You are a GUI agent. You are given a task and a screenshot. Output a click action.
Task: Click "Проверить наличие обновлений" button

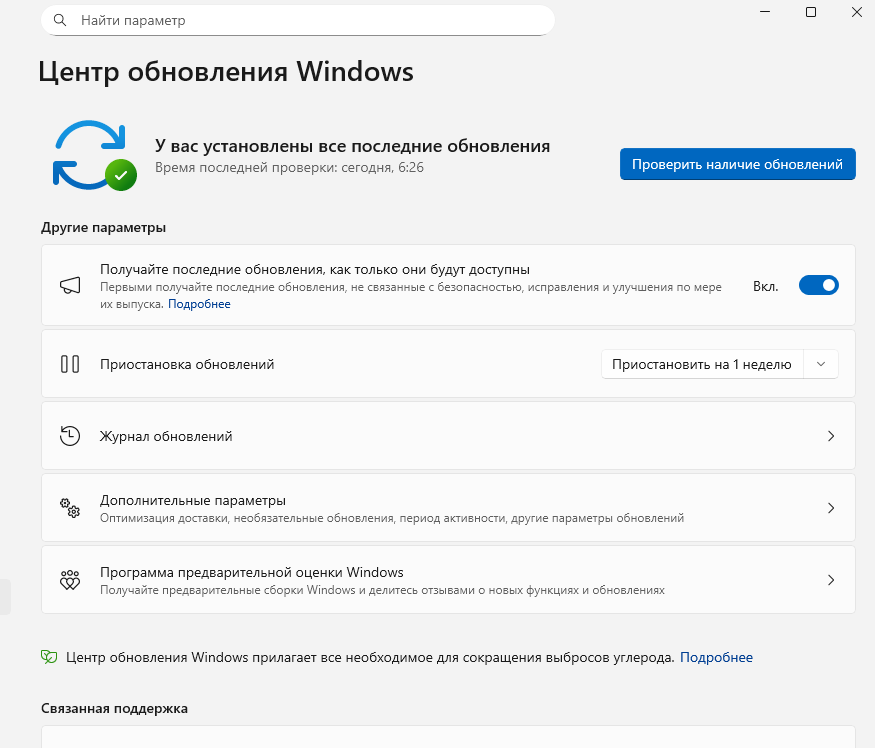coord(737,164)
